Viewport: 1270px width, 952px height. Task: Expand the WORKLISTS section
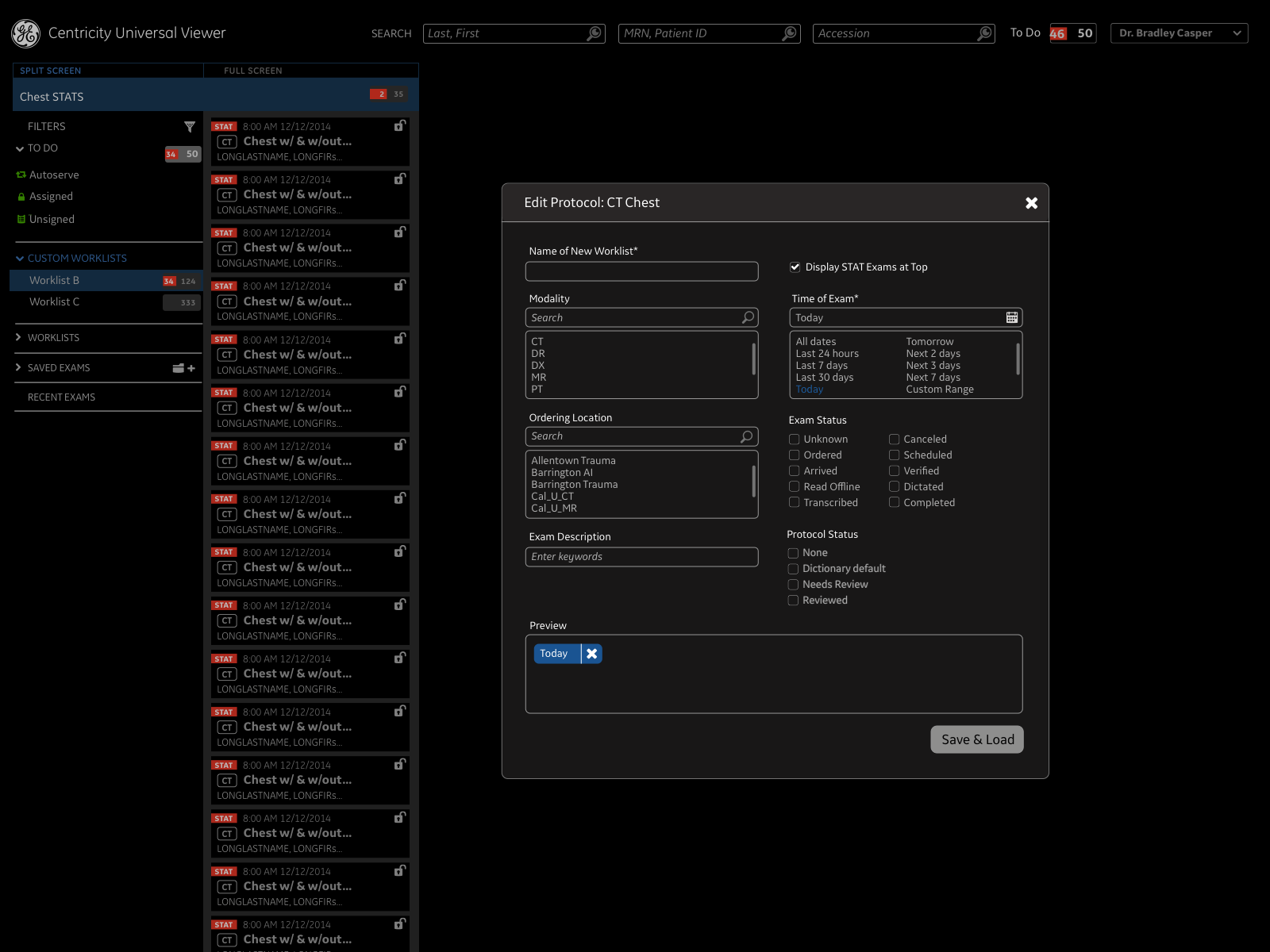(19, 338)
